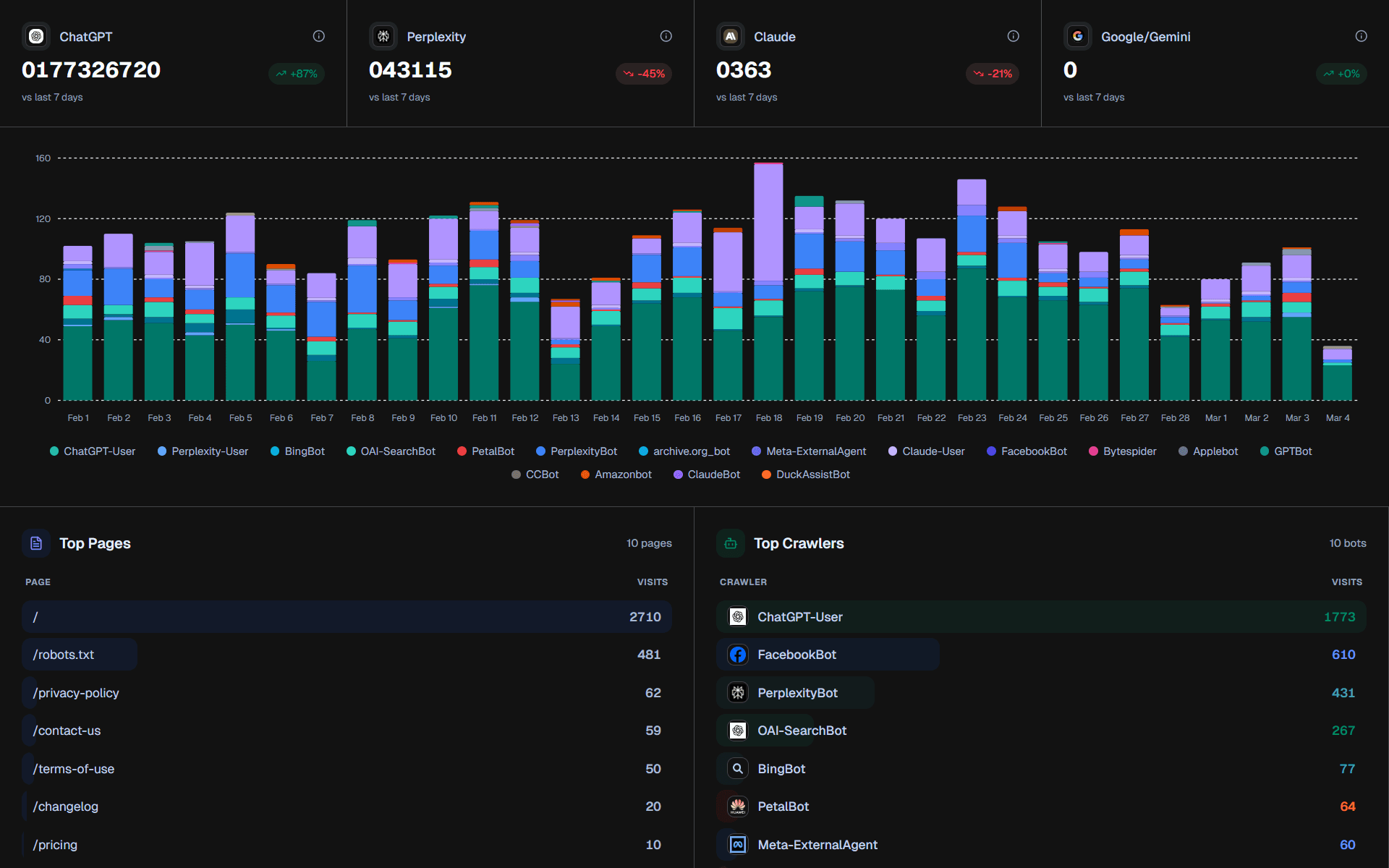Toggle the GPTBot series in the chart legend
The height and width of the screenshot is (868, 1389).
tap(1286, 451)
